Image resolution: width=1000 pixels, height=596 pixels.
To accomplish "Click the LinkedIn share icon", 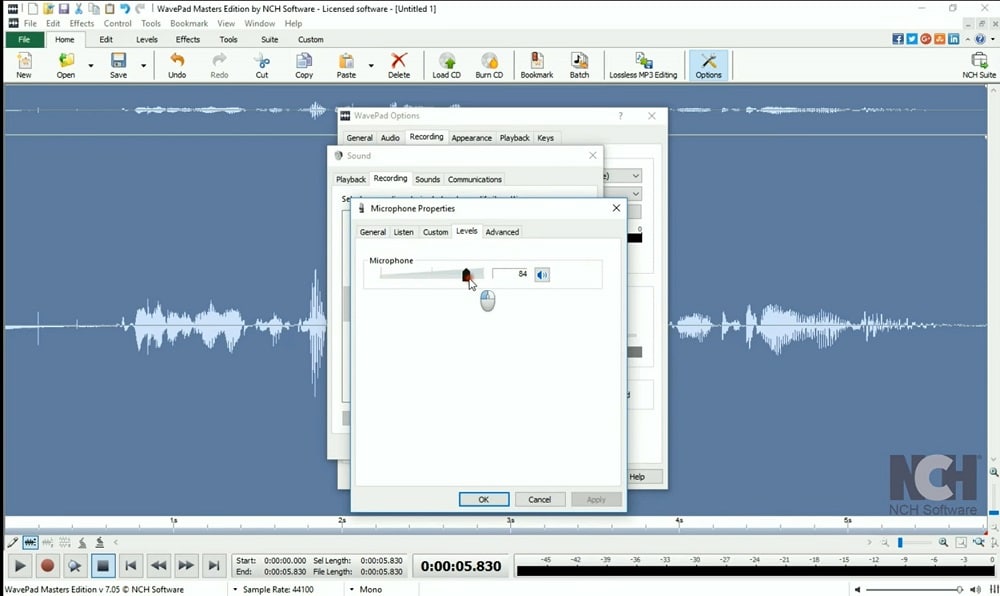I will [x=953, y=40].
